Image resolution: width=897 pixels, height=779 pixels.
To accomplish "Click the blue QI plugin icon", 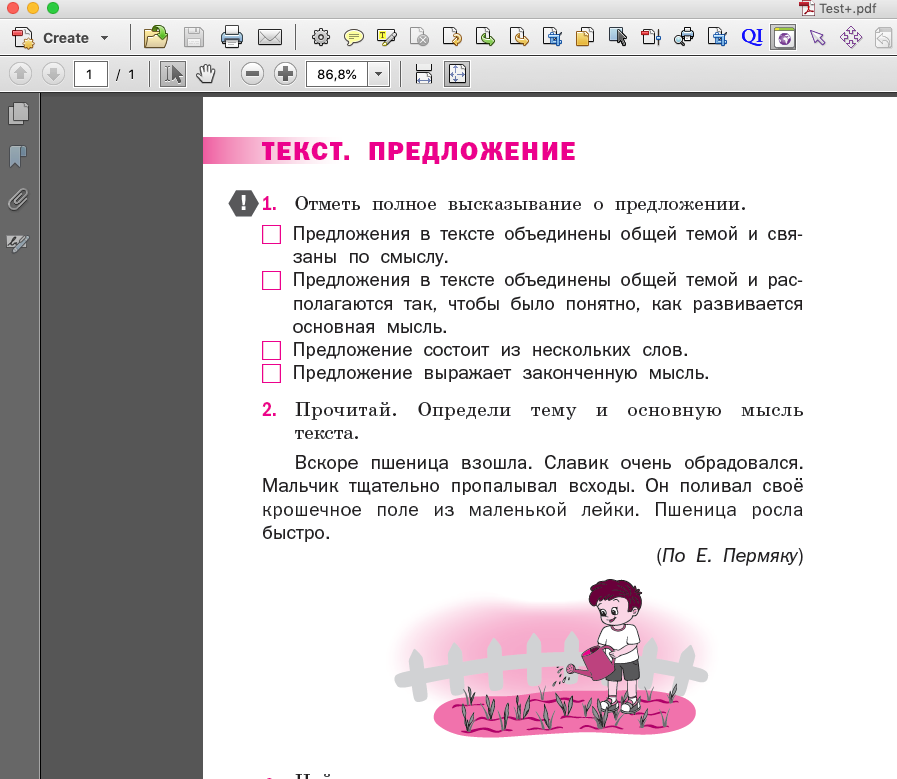I will click(751, 37).
